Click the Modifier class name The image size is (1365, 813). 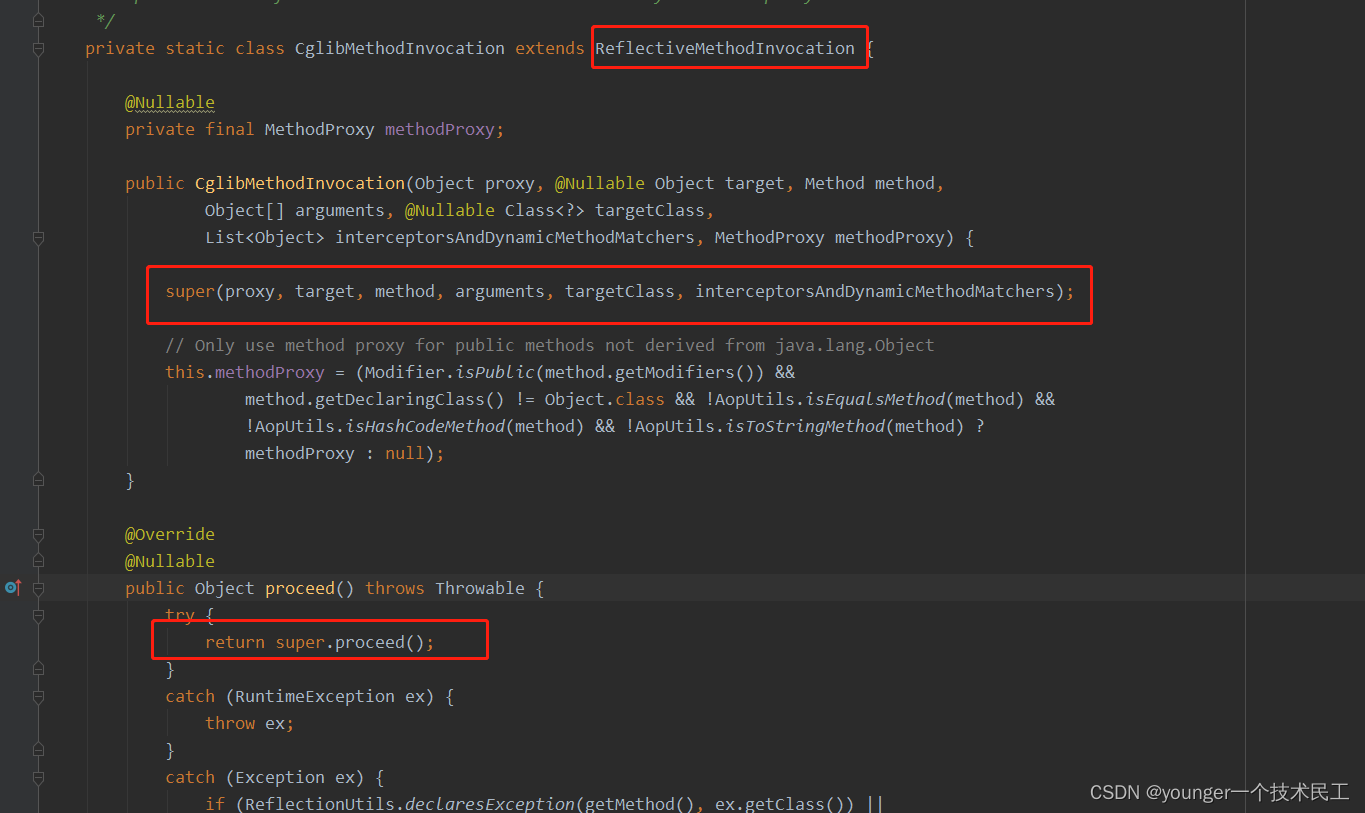click(x=405, y=372)
